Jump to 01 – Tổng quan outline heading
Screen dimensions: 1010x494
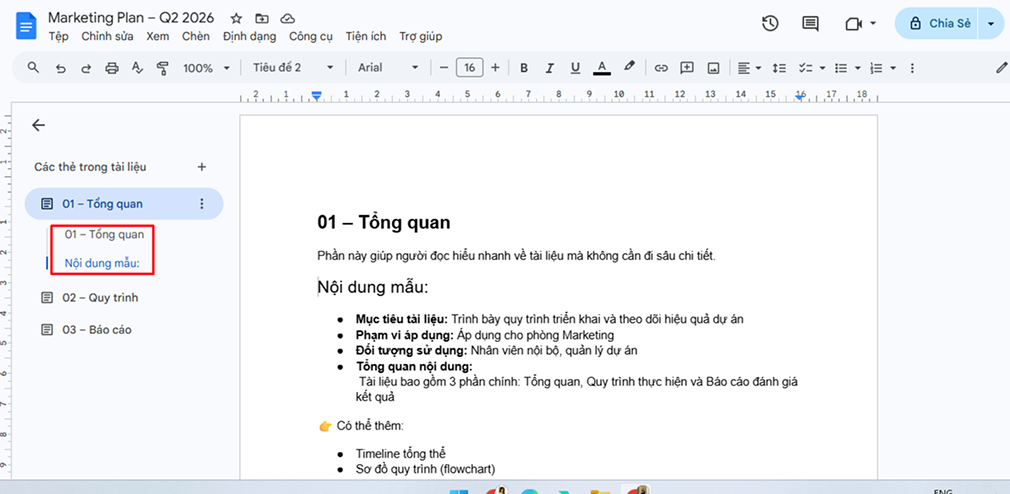pos(104,234)
